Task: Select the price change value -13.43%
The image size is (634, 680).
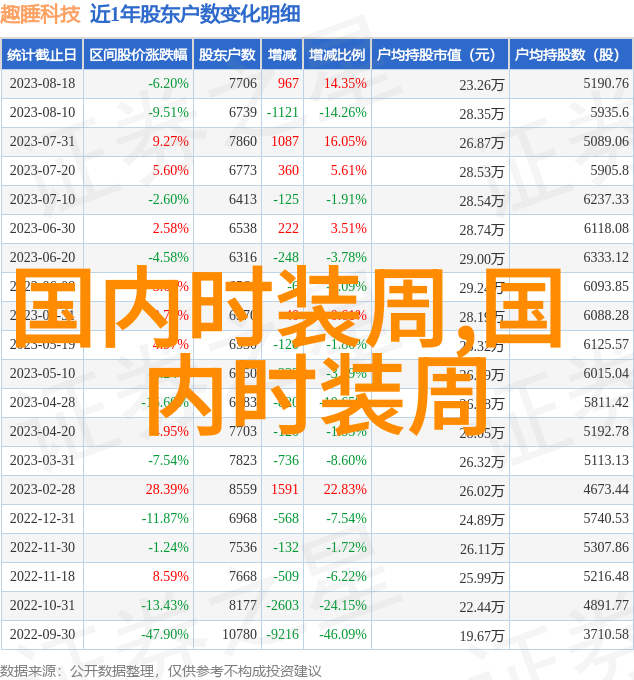Action: 165,605
